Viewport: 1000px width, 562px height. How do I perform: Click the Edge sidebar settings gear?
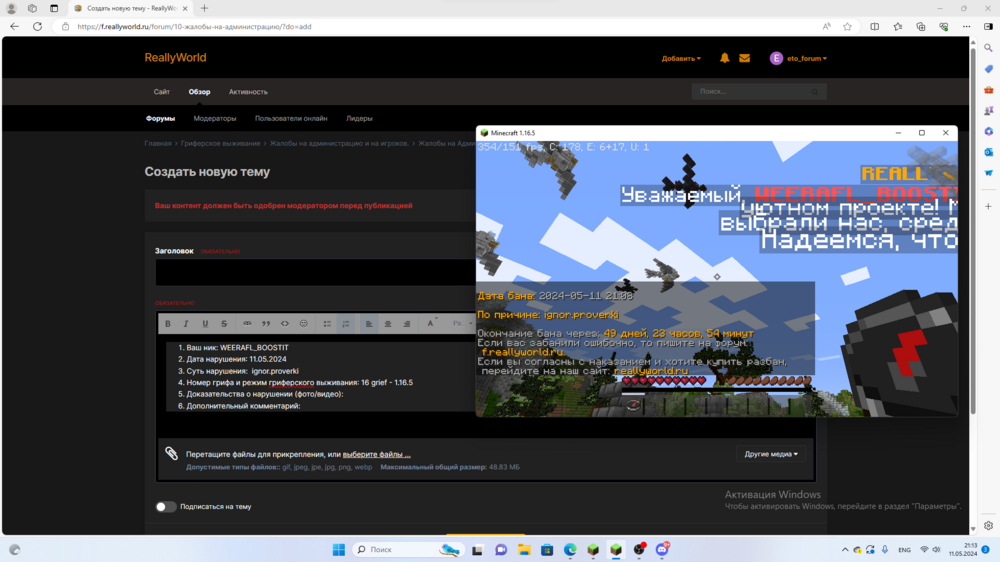point(989,526)
